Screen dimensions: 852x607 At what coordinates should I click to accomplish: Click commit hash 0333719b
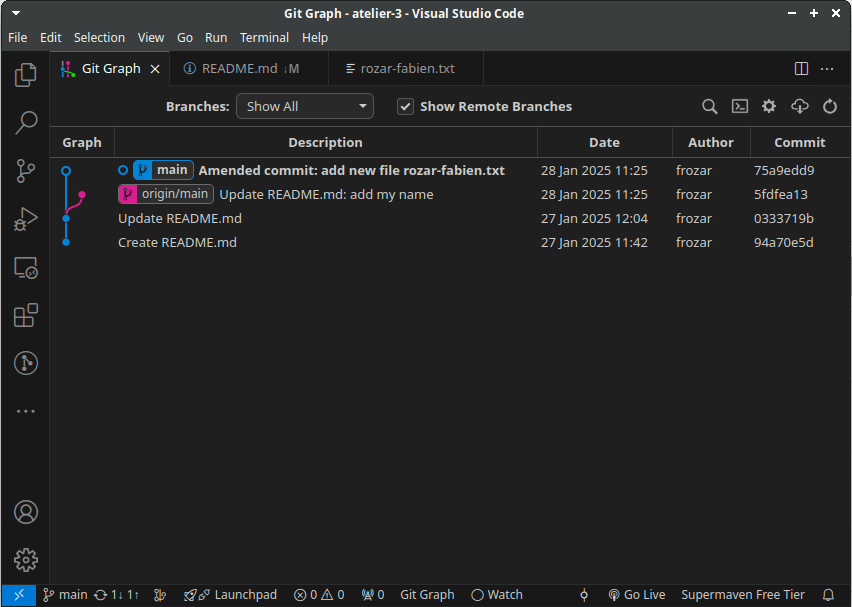784,218
